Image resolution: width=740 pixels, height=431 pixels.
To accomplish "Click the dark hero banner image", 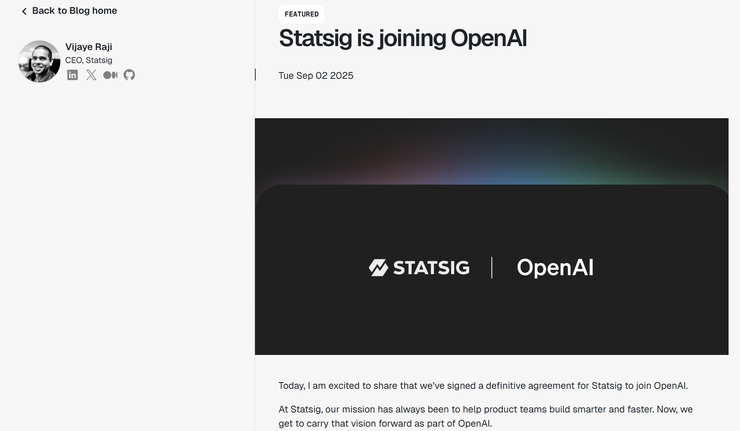I will [491, 320].
